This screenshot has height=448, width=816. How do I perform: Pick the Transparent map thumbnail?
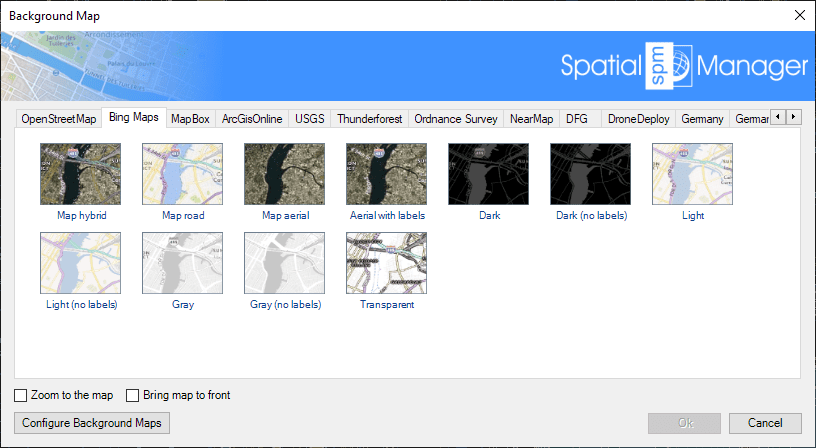(387, 263)
